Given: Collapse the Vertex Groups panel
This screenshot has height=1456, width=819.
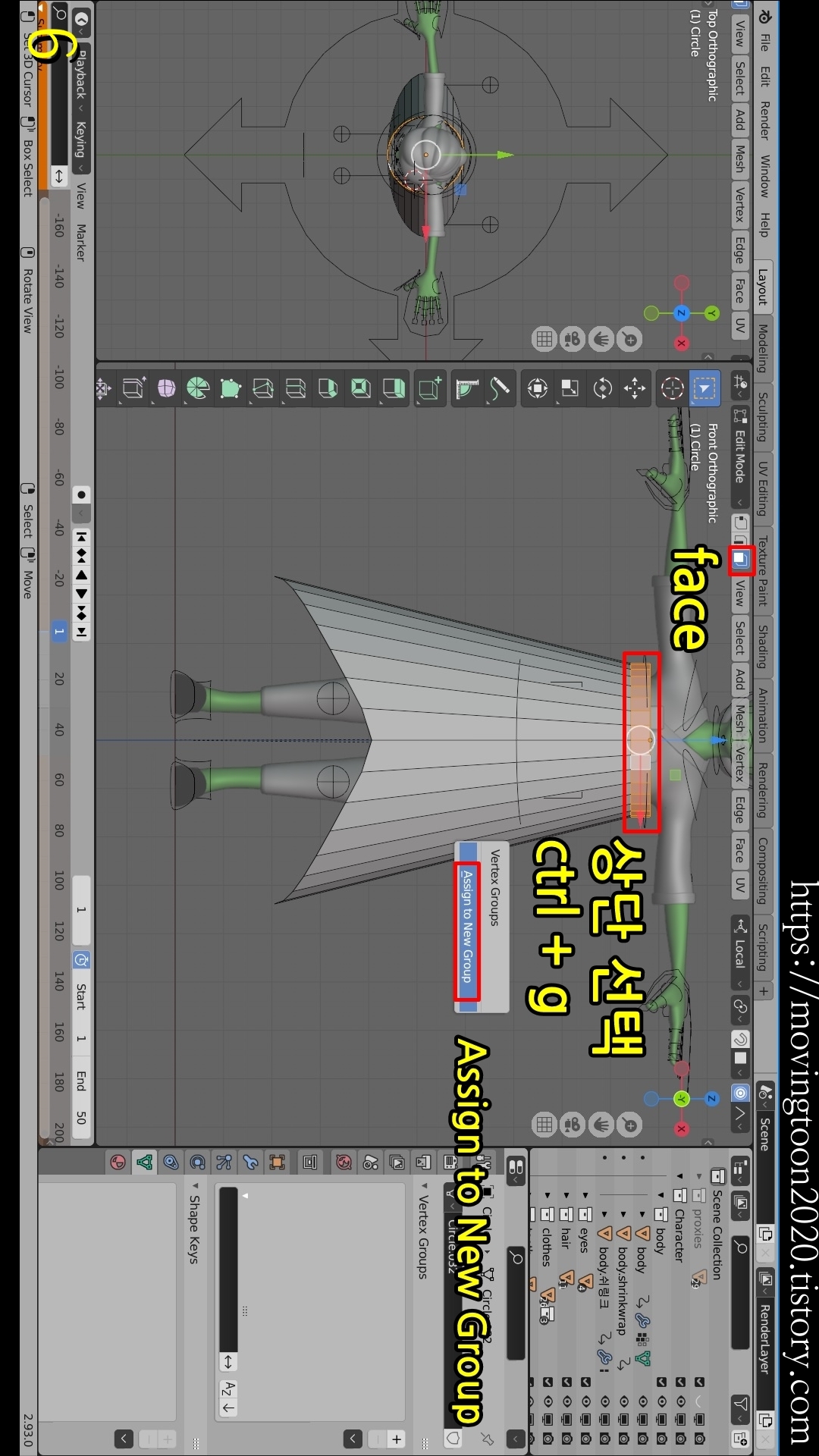Looking at the screenshot, I should (424, 1185).
